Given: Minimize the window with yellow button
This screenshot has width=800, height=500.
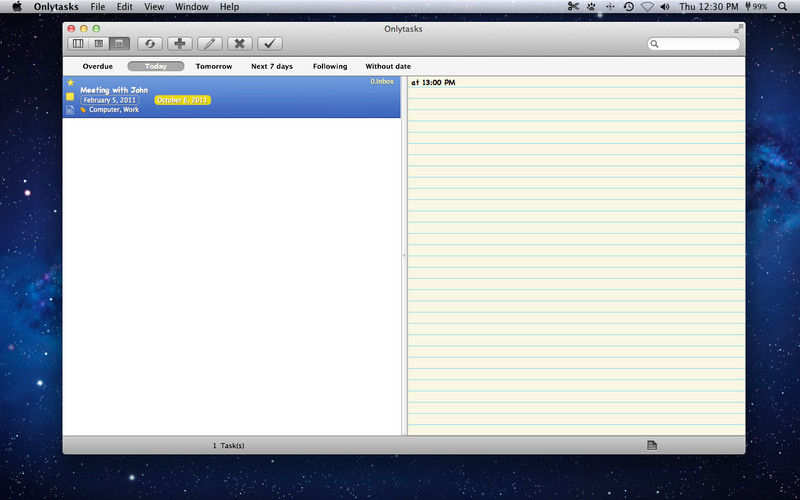Looking at the screenshot, I should (x=84, y=29).
